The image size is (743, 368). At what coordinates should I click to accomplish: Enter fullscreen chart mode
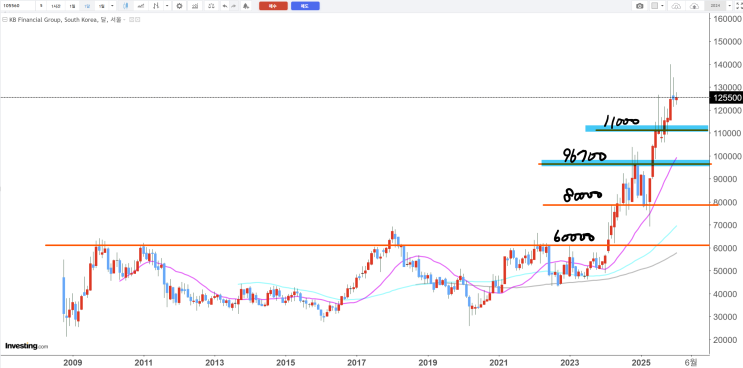click(x=739, y=6)
